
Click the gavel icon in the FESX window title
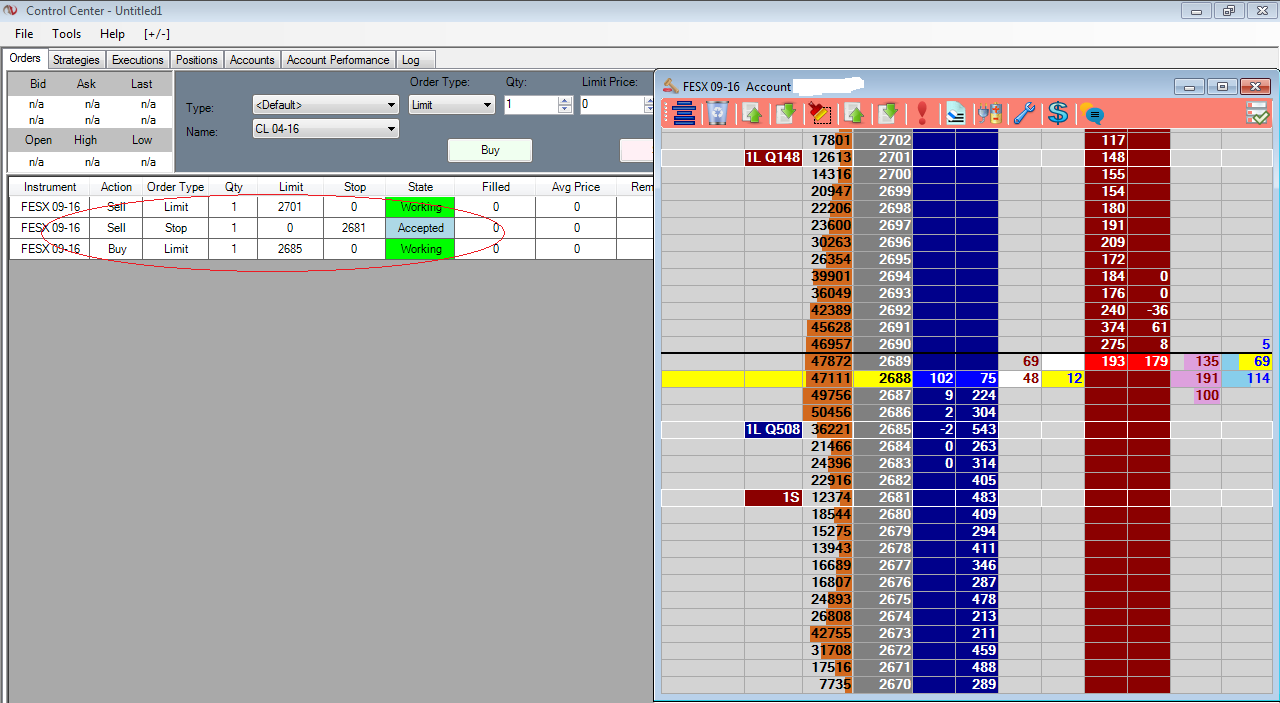coord(670,87)
